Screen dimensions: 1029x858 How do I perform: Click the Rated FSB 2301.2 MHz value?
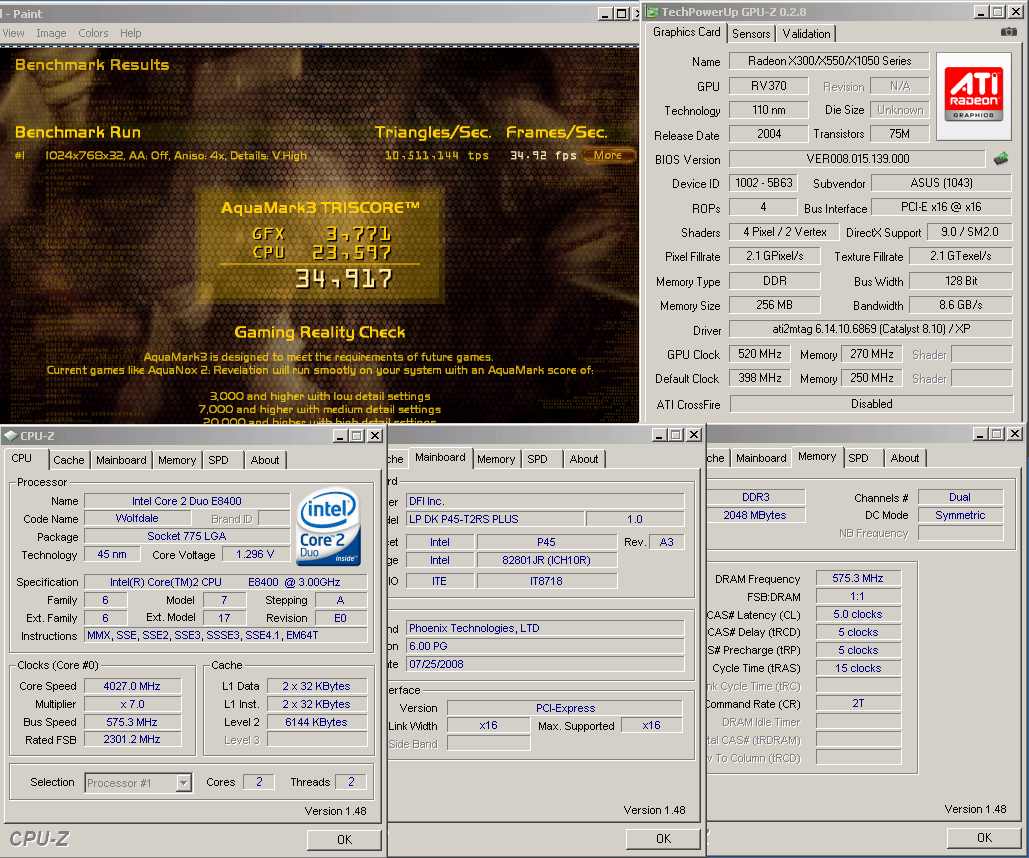click(132, 739)
